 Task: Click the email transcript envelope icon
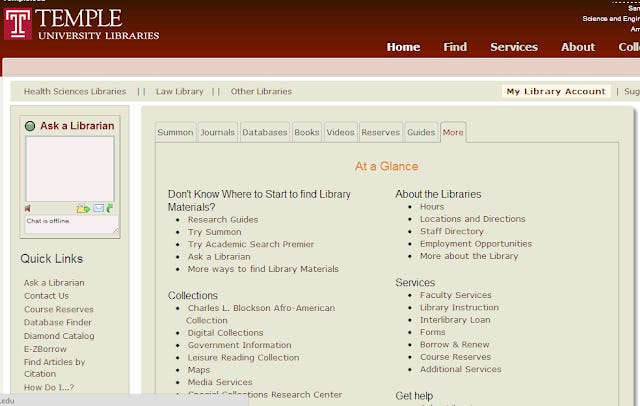click(98, 208)
